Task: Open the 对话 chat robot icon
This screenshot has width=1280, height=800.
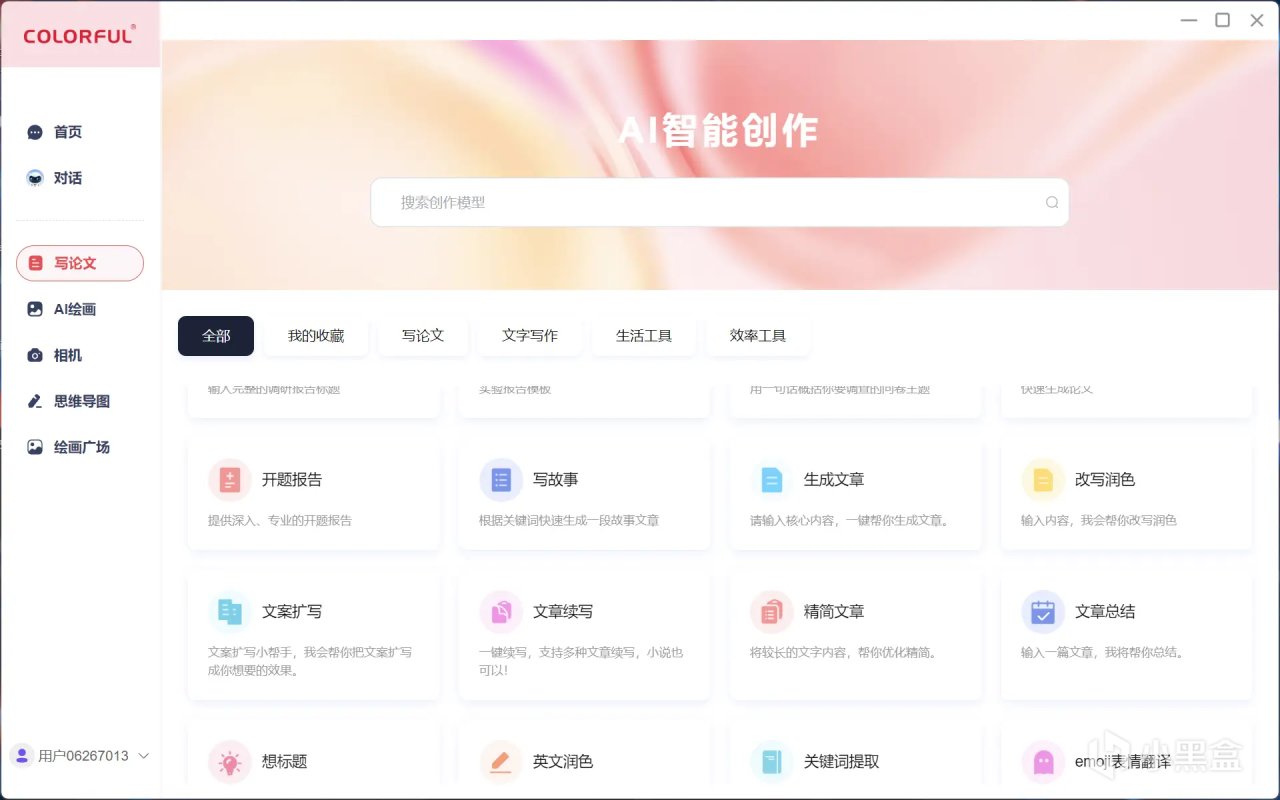Action: tap(35, 178)
